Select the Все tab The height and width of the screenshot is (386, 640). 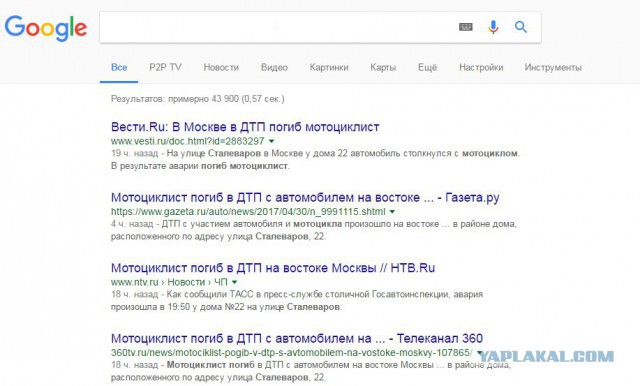(x=119, y=67)
